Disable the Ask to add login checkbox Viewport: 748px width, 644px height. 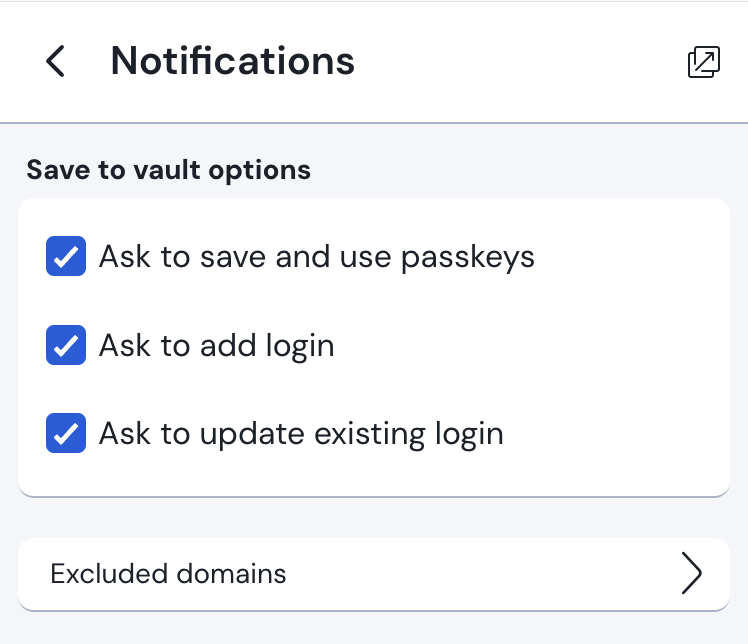pyautogui.click(x=66, y=346)
